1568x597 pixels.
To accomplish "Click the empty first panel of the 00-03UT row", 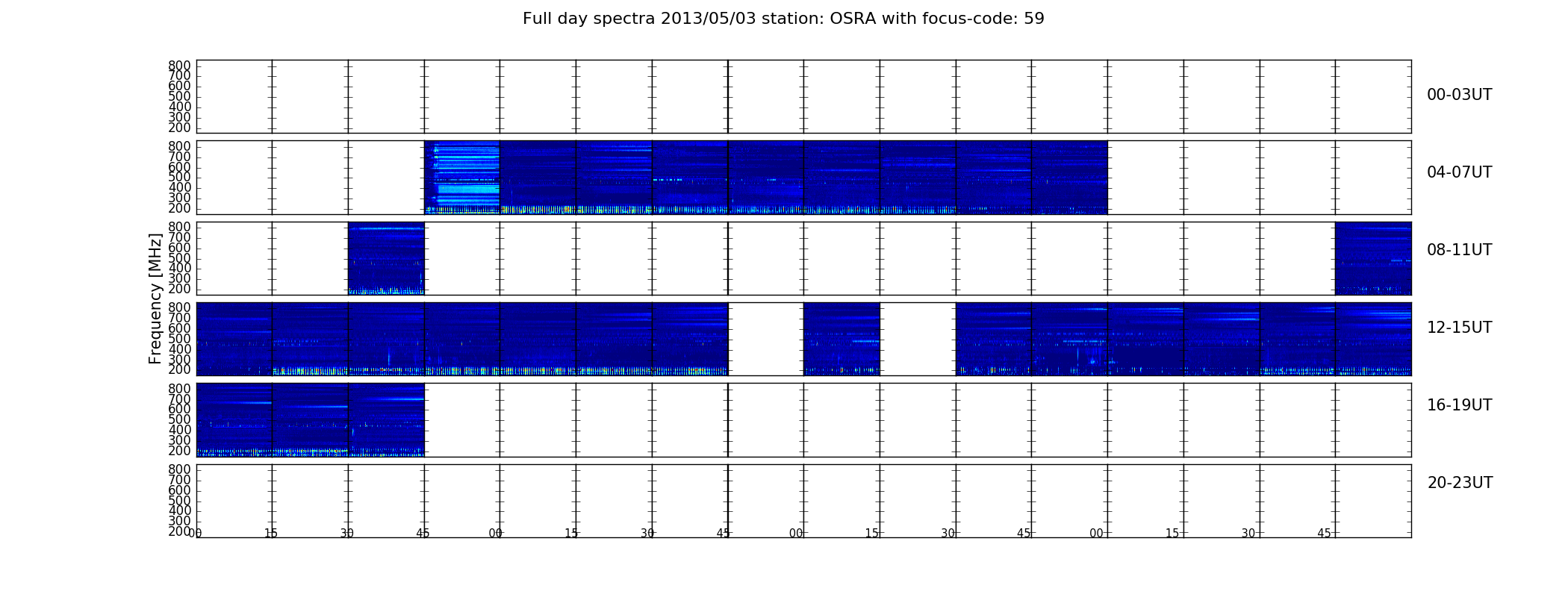I will point(234,97).
